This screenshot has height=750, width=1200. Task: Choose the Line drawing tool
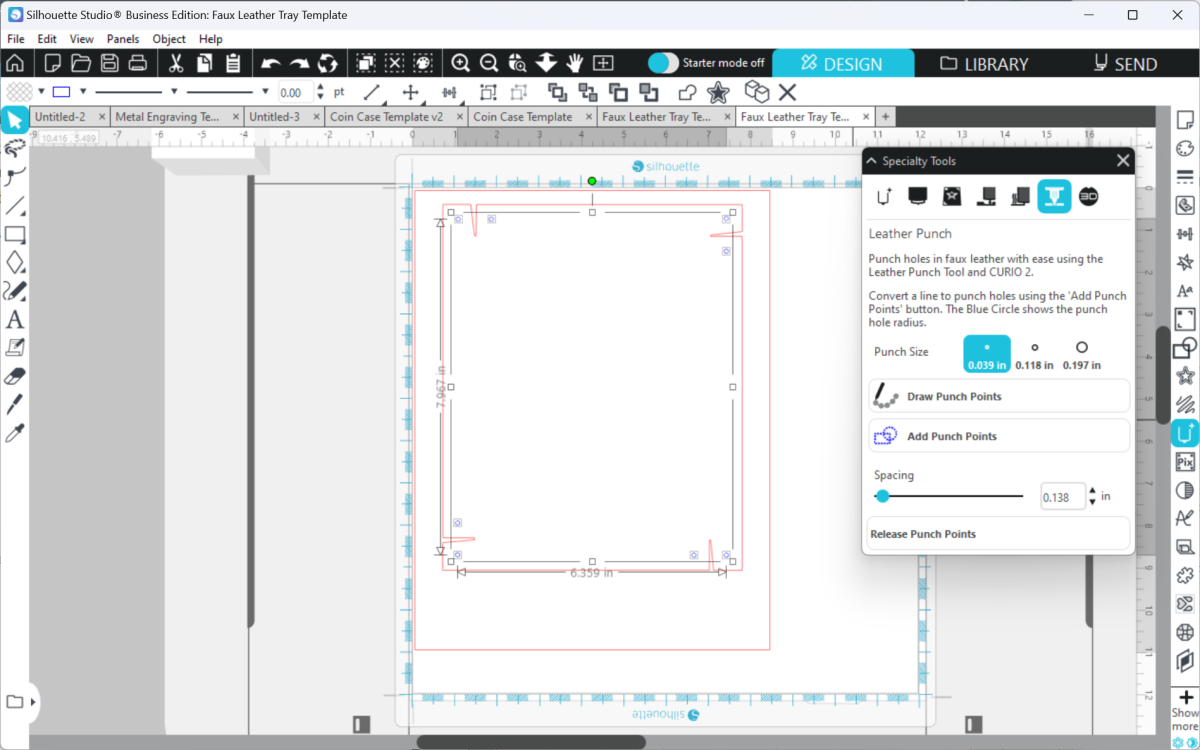[15, 207]
